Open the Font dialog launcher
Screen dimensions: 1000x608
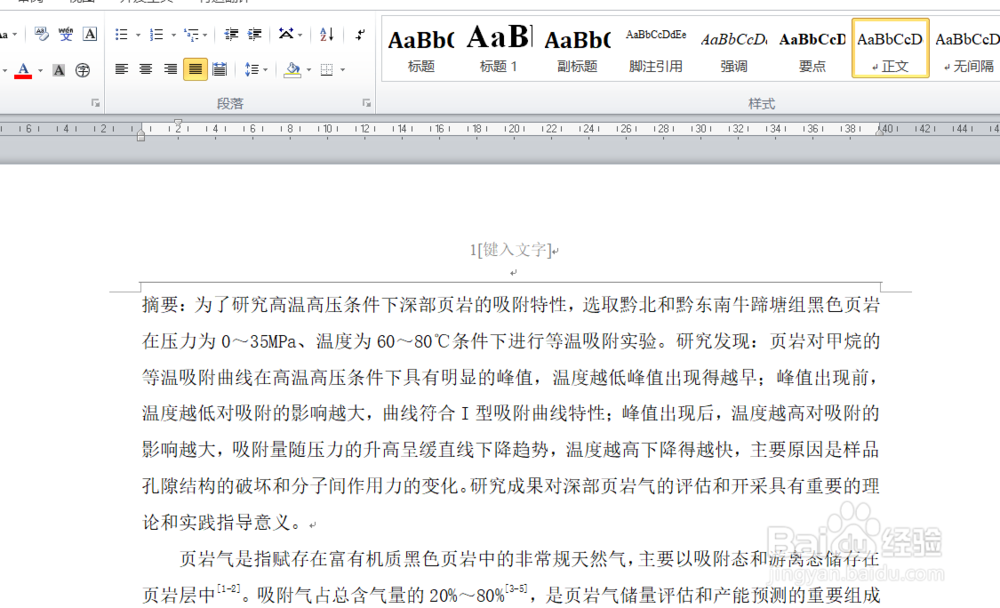(95, 103)
